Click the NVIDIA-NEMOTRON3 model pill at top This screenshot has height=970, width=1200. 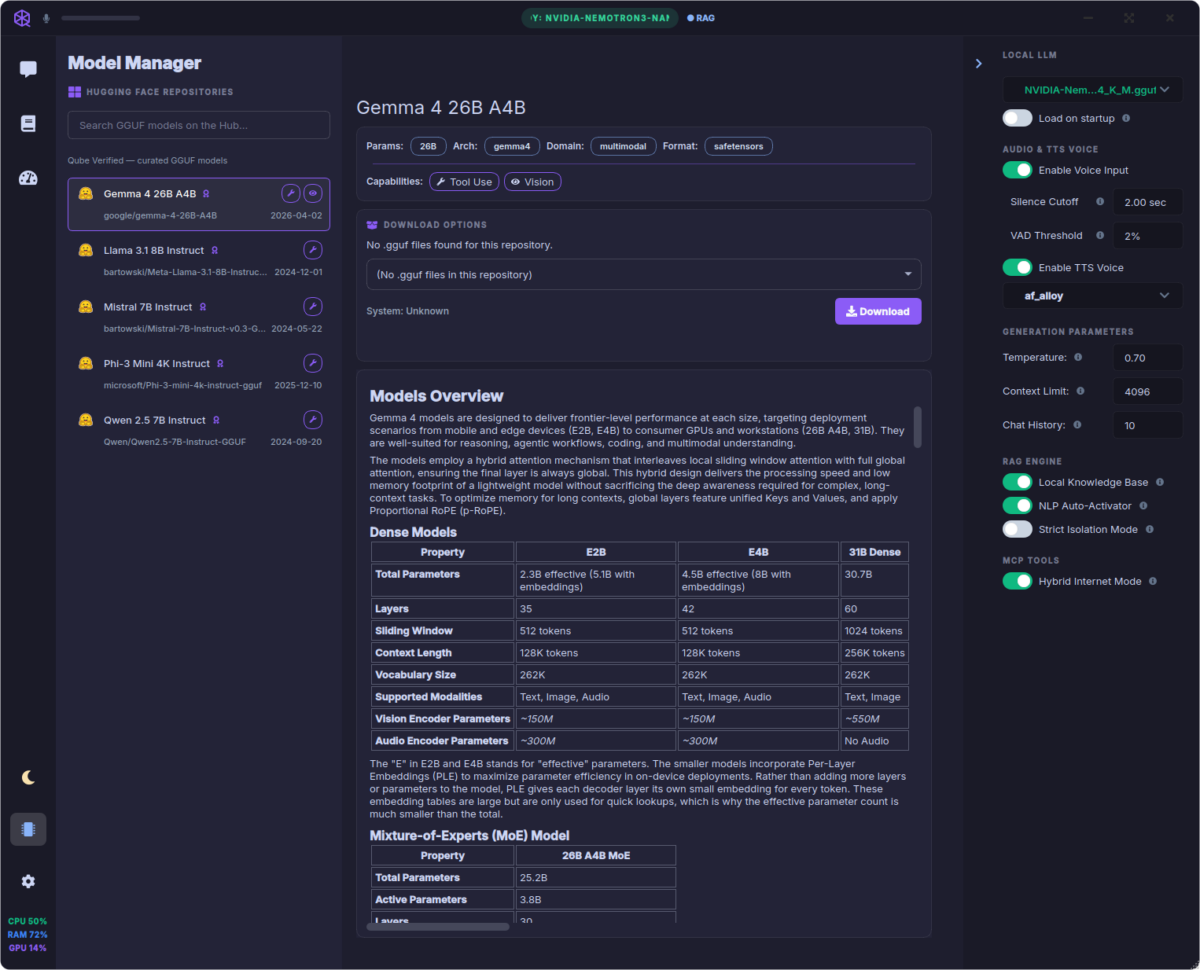600,18
